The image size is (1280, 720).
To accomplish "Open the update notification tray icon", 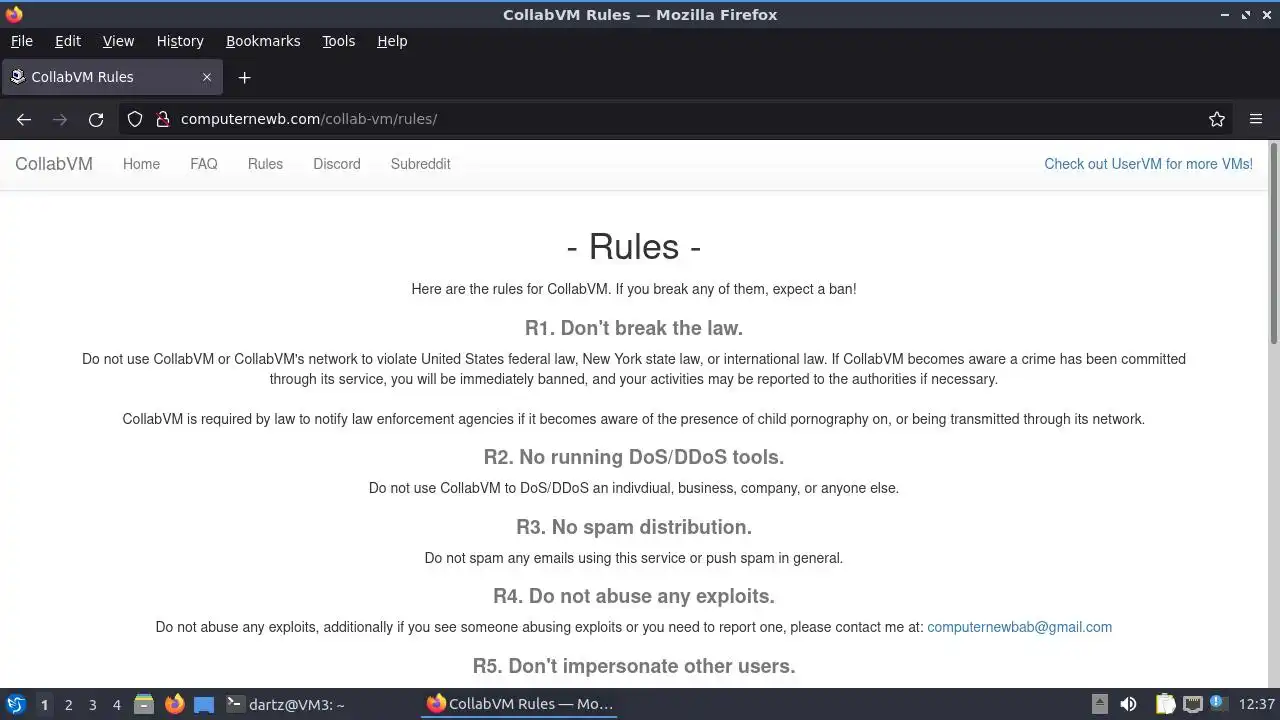I will pyautogui.click(x=1217, y=703).
